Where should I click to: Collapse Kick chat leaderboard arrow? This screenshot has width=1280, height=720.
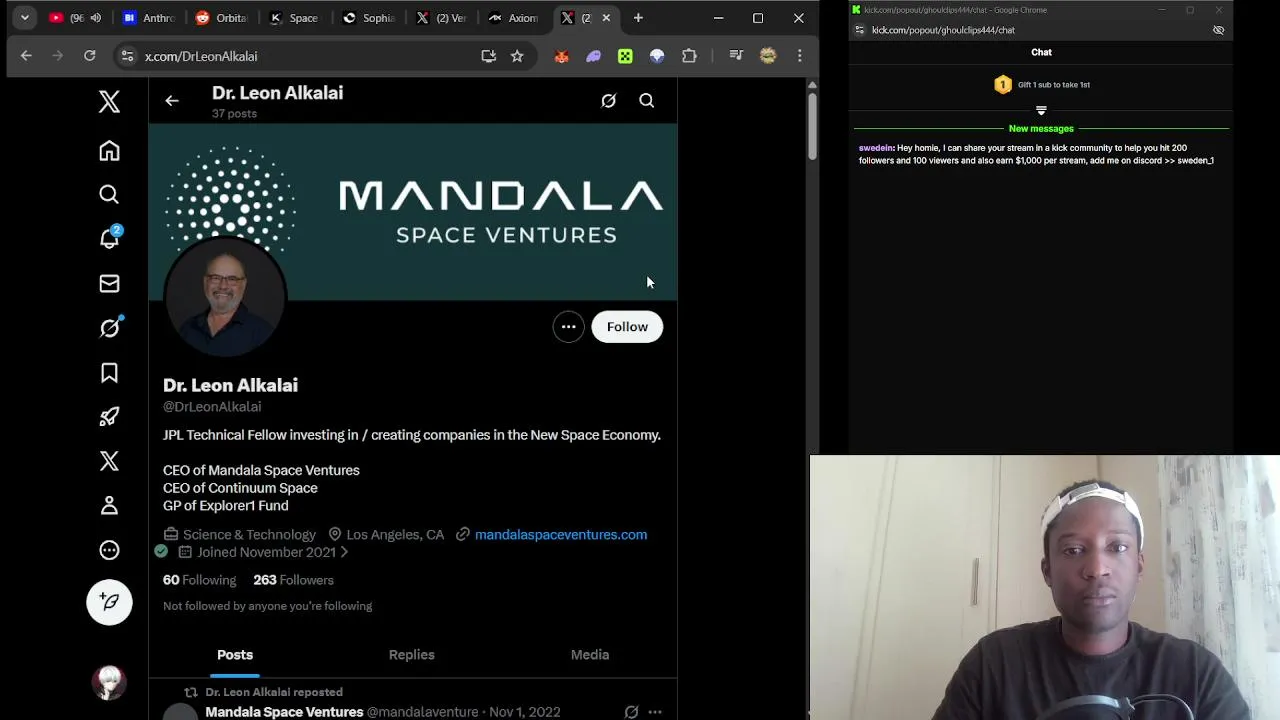point(1041,110)
